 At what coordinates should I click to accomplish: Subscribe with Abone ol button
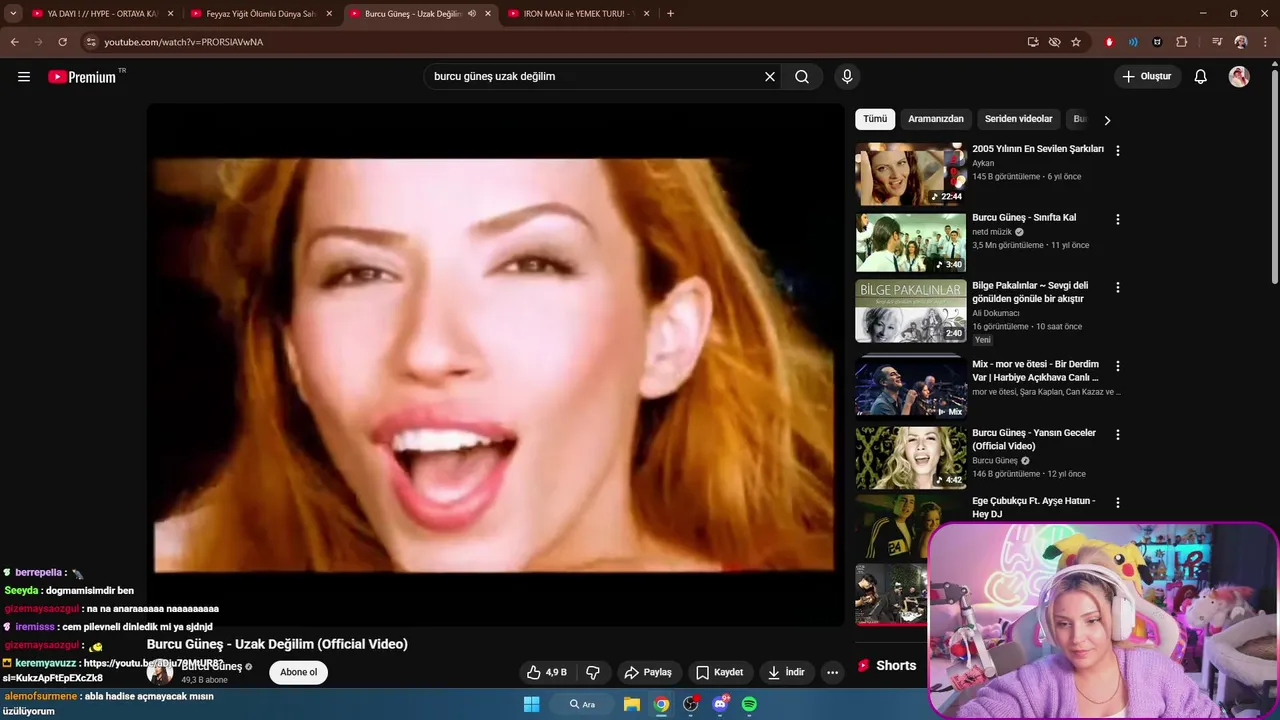298,672
